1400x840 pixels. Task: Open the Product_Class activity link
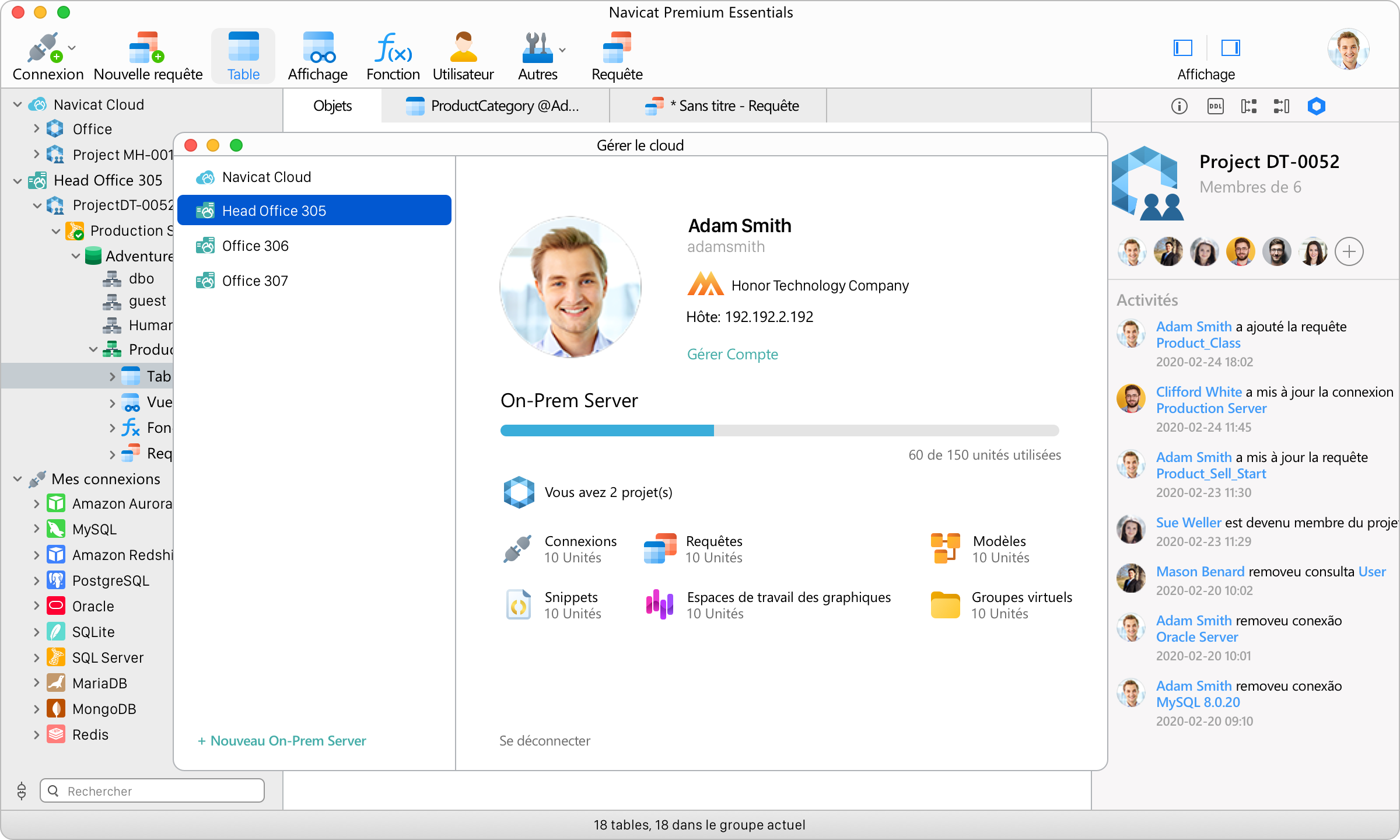(1198, 343)
